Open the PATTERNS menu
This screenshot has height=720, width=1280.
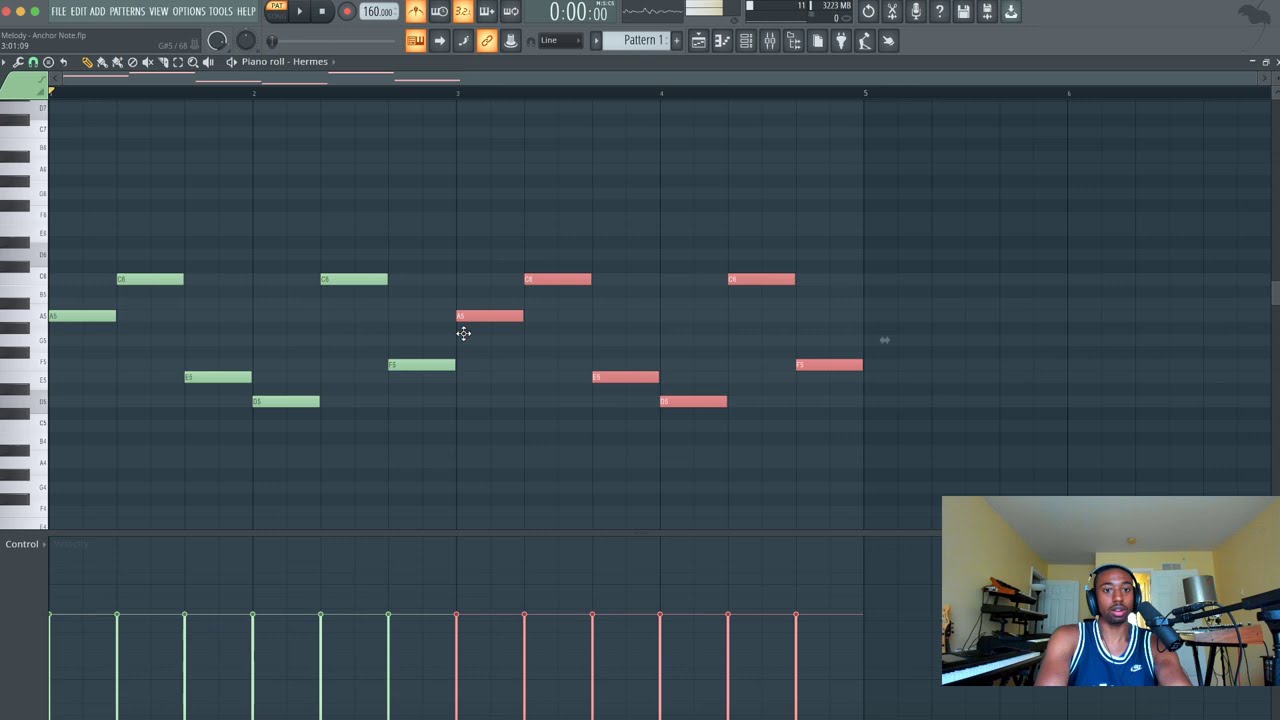[127, 11]
